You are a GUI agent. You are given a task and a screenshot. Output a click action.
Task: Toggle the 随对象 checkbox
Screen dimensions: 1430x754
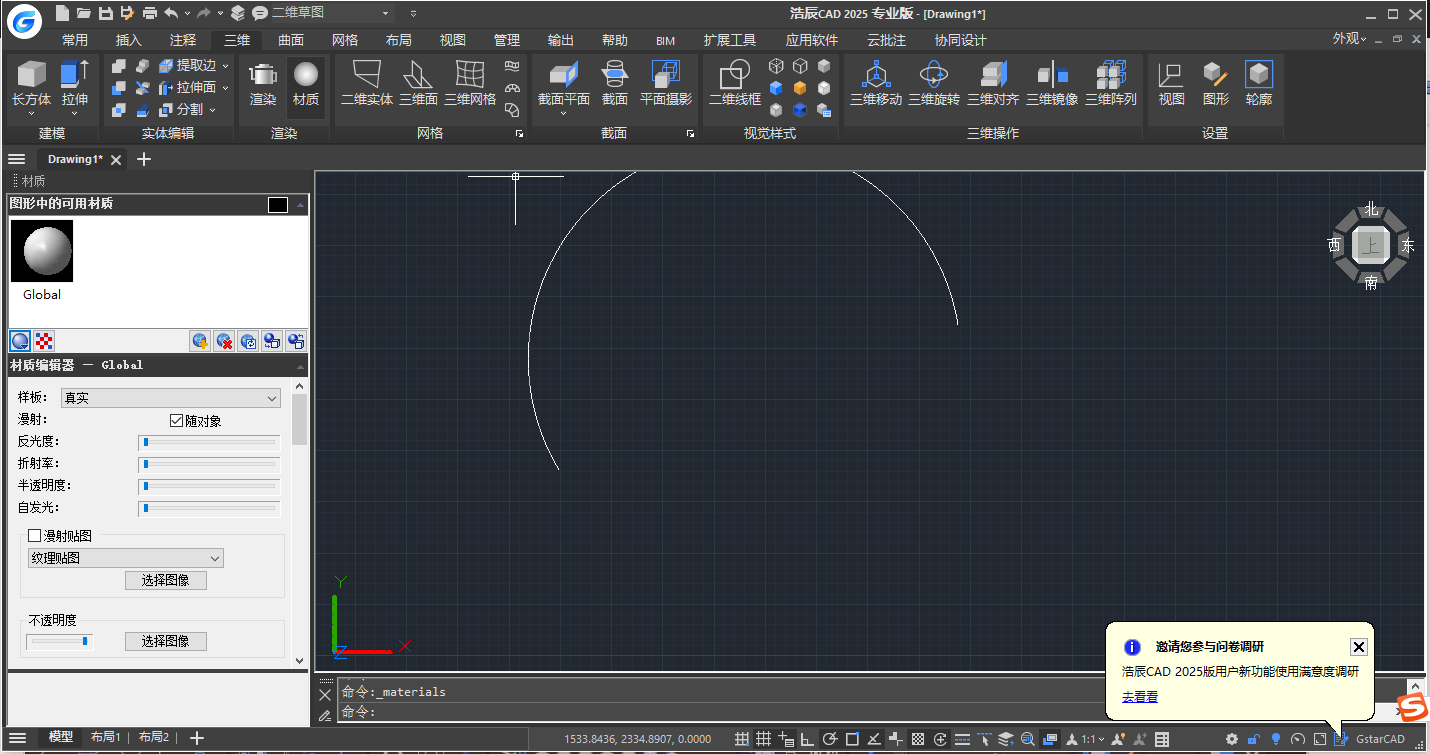(177, 421)
